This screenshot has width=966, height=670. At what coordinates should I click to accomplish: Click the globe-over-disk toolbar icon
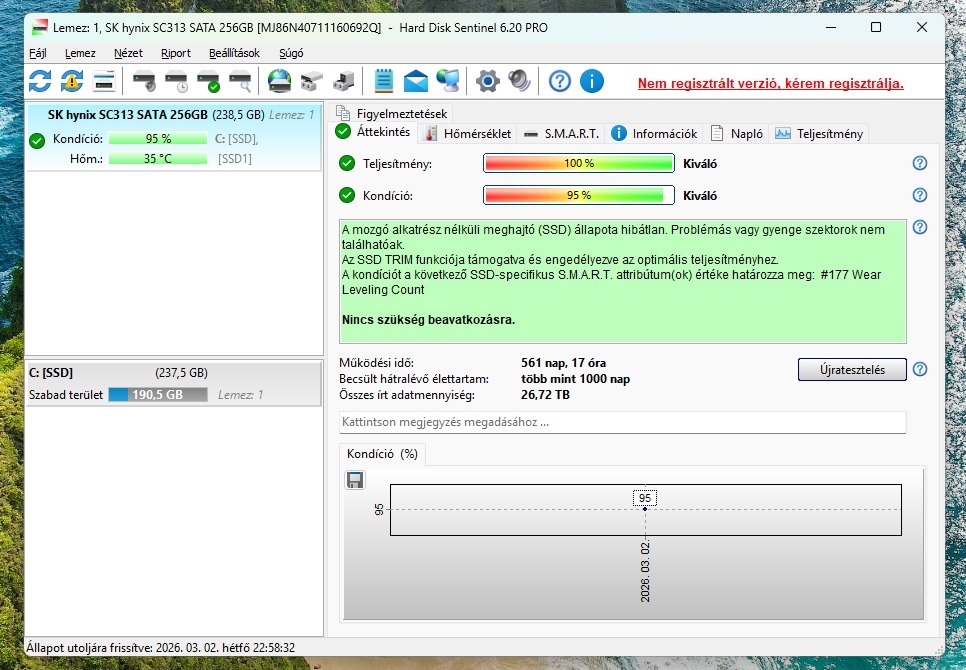click(x=279, y=81)
